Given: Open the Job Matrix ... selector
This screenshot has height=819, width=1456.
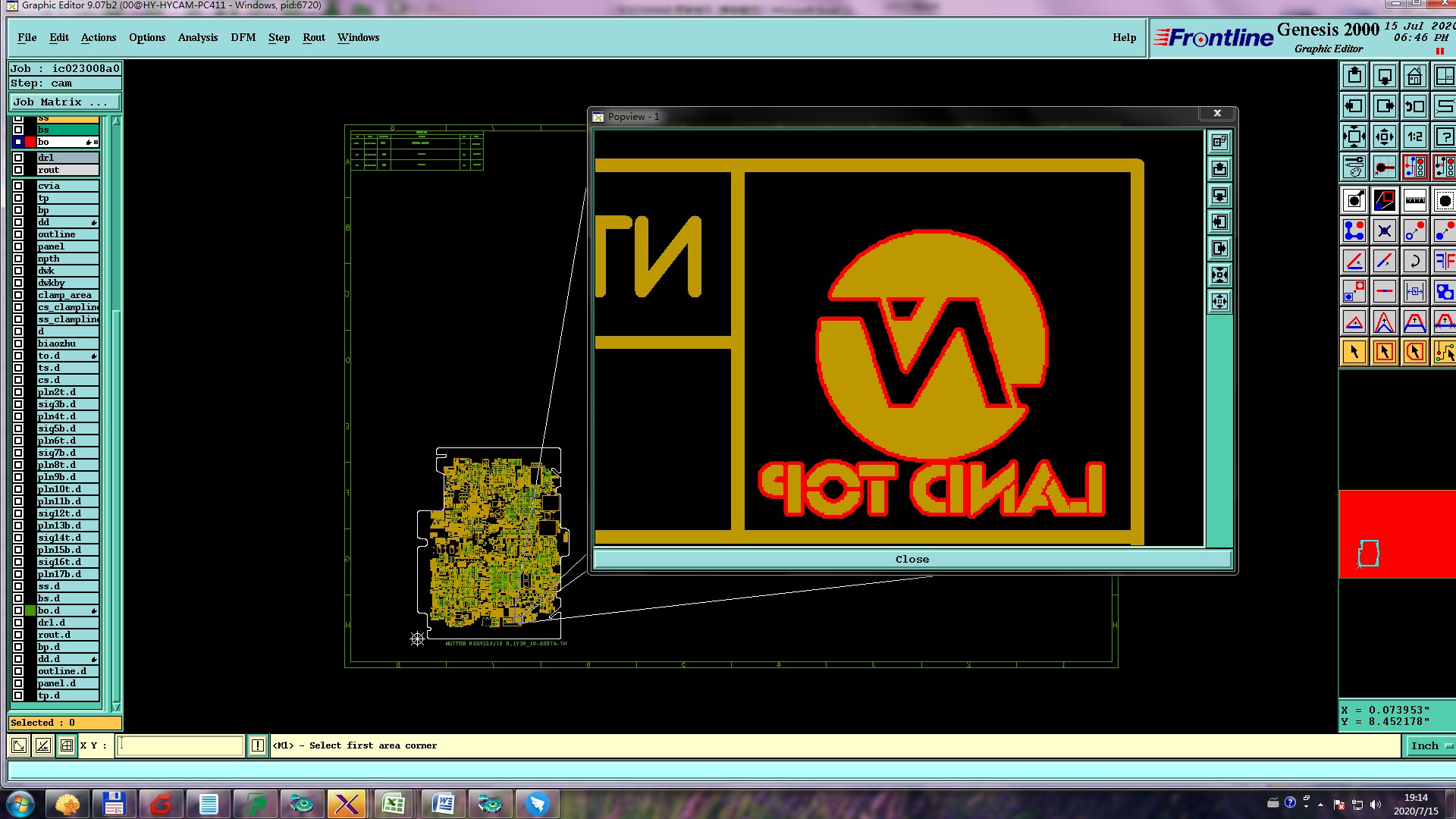Looking at the screenshot, I should tap(64, 102).
